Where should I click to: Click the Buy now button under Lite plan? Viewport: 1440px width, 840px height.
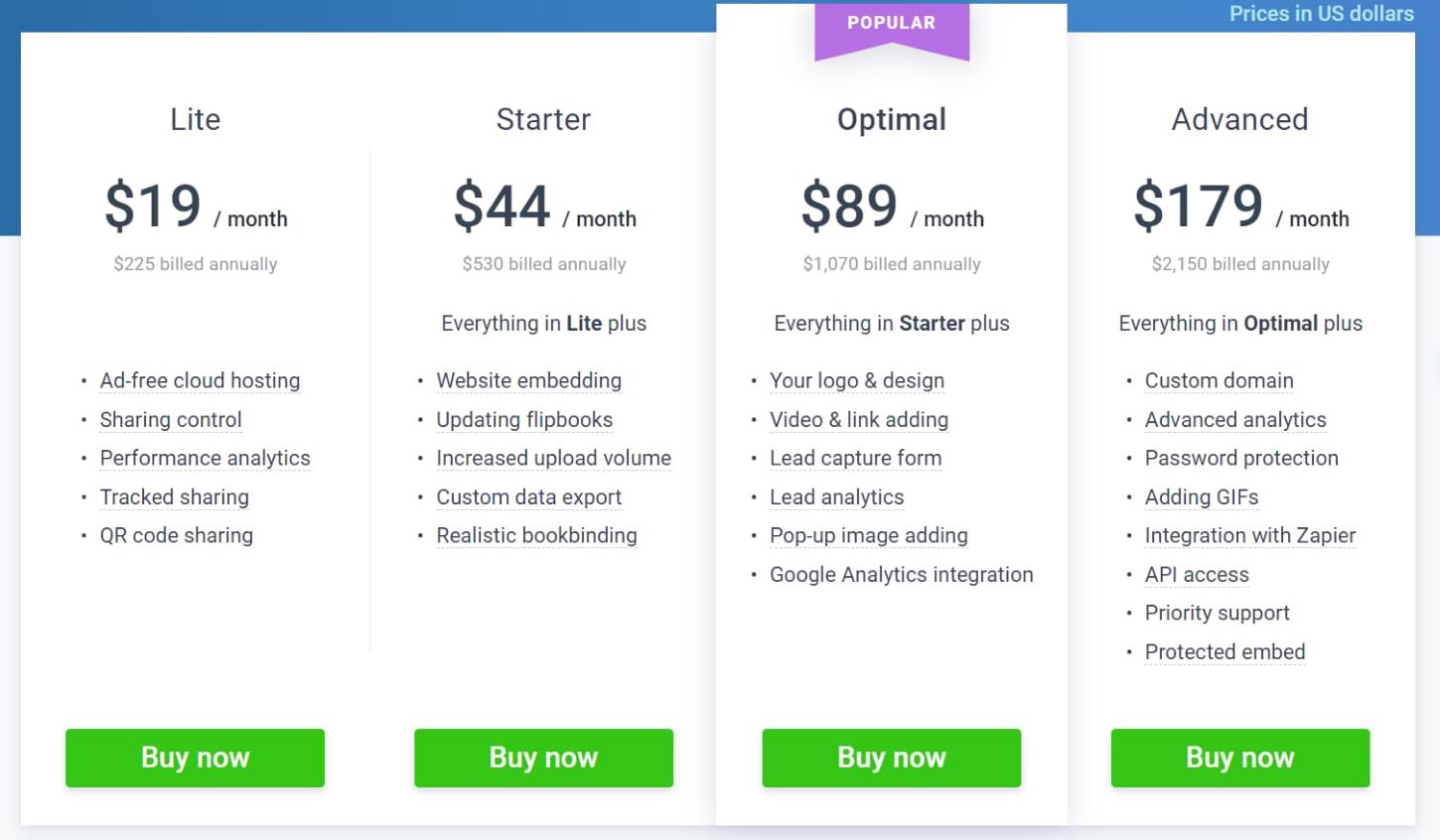195,758
